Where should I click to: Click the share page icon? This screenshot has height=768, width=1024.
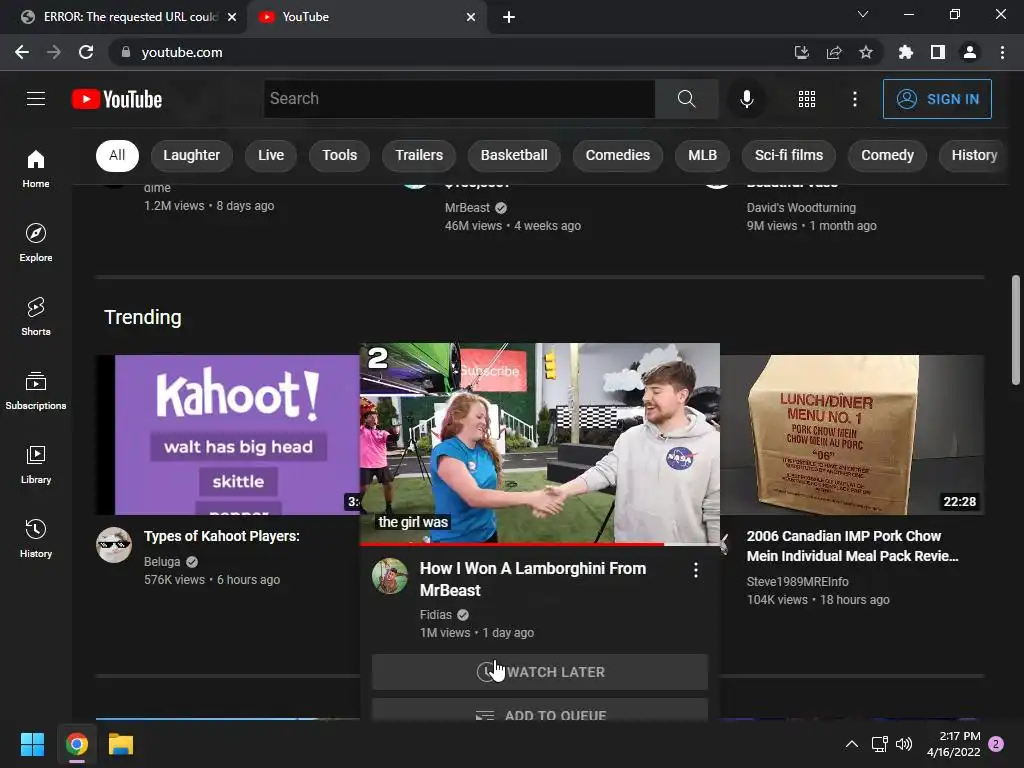coord(834,52)
